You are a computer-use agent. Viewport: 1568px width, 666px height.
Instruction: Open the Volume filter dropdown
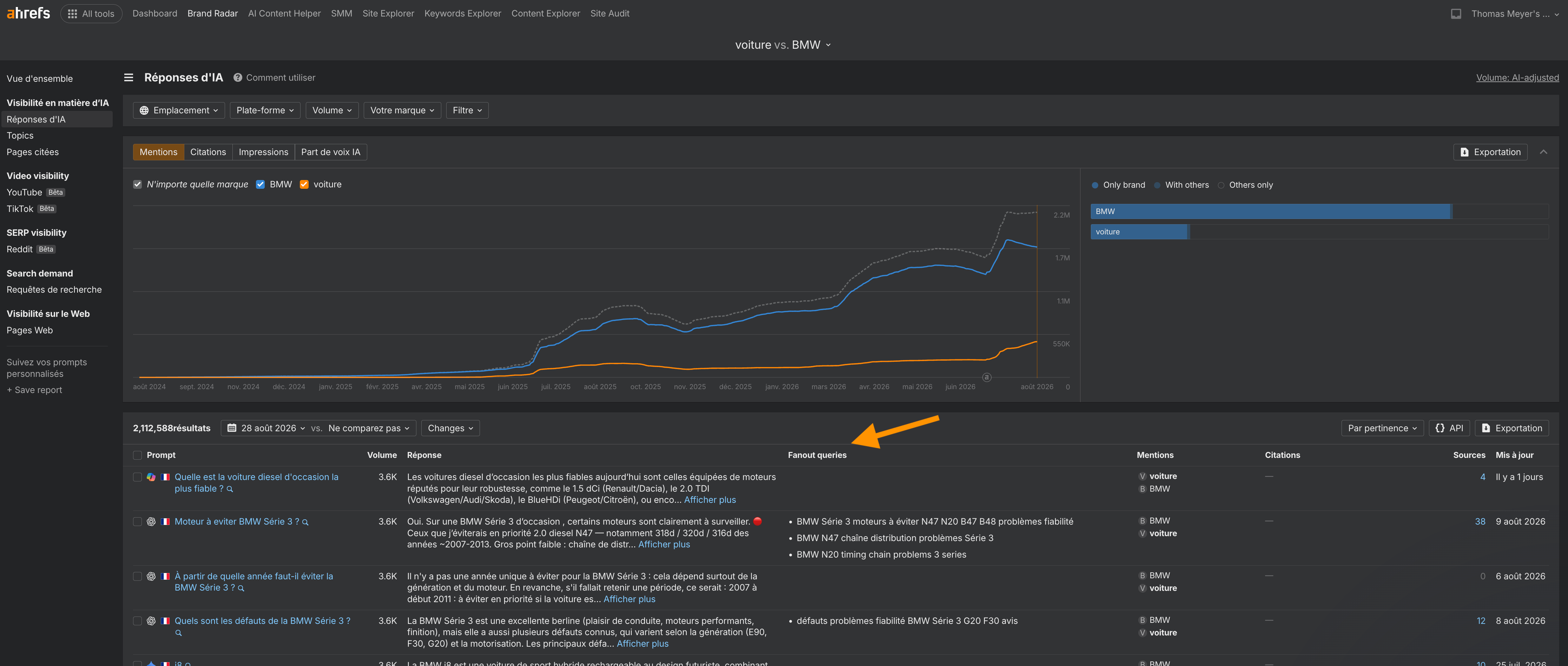pyautogui.click(x=332, y=110)
